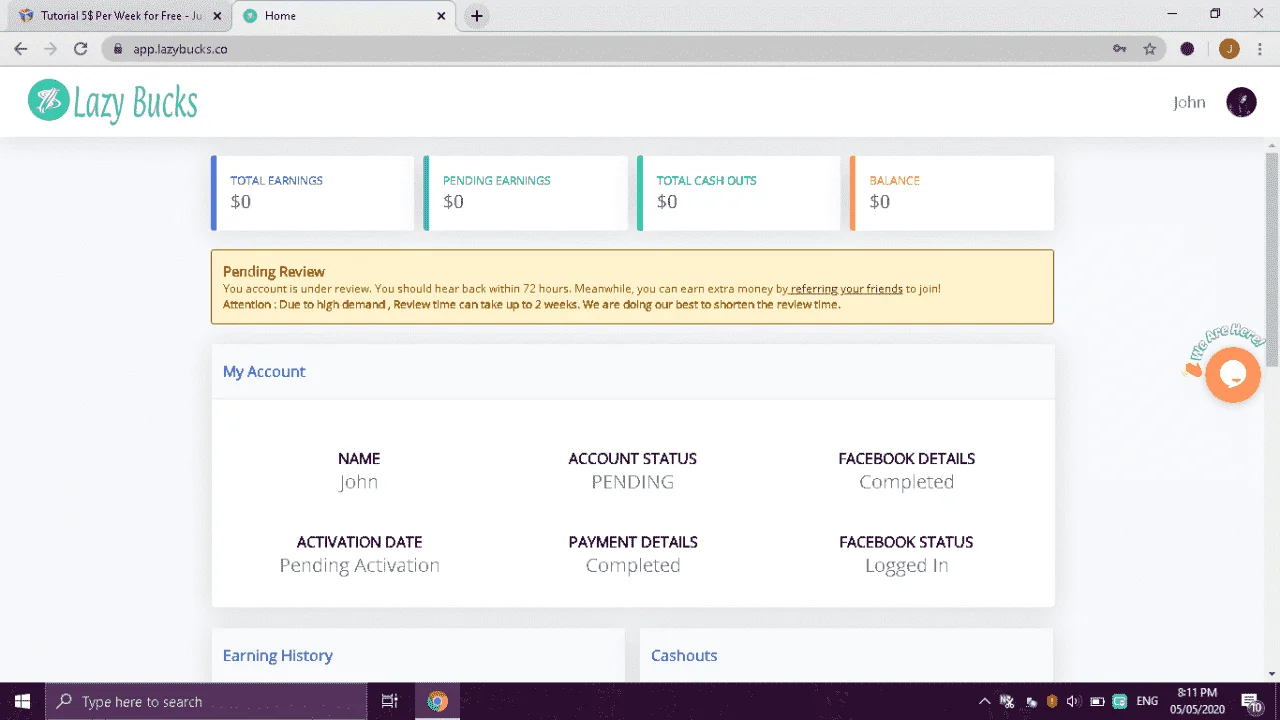View site info via padlock icon

click(118, 48)
